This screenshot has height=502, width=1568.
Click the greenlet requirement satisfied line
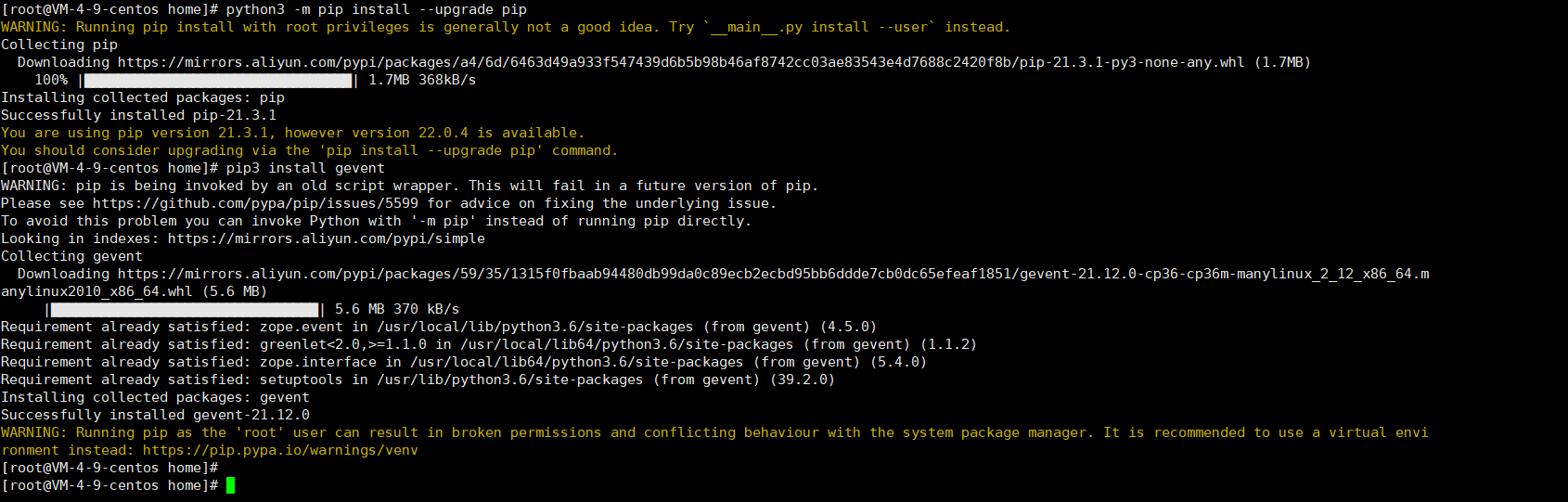click(x=488, y=344)
